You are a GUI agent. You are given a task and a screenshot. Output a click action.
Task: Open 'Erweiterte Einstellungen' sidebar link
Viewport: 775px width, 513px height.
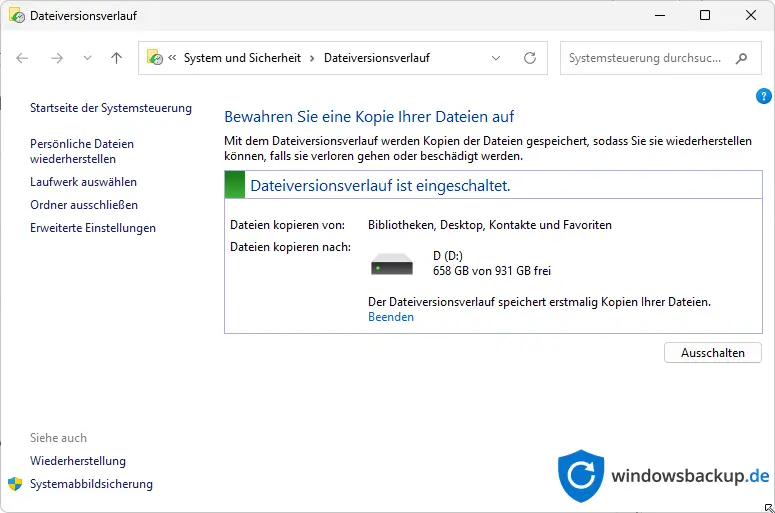[93, 228]
